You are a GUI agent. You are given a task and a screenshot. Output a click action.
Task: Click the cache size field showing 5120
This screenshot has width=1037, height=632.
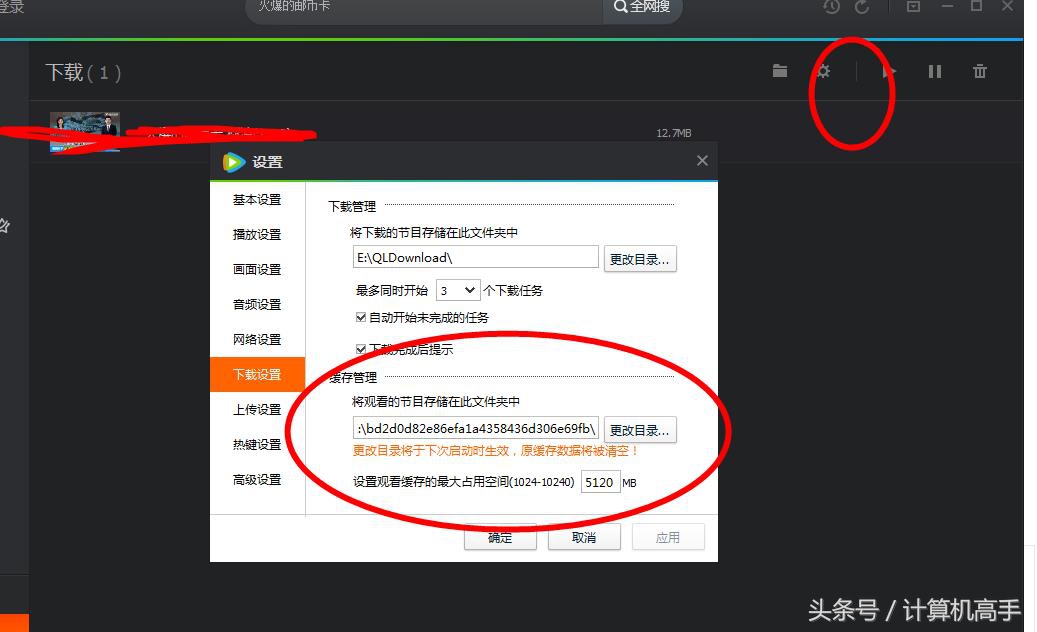(600, 482)
